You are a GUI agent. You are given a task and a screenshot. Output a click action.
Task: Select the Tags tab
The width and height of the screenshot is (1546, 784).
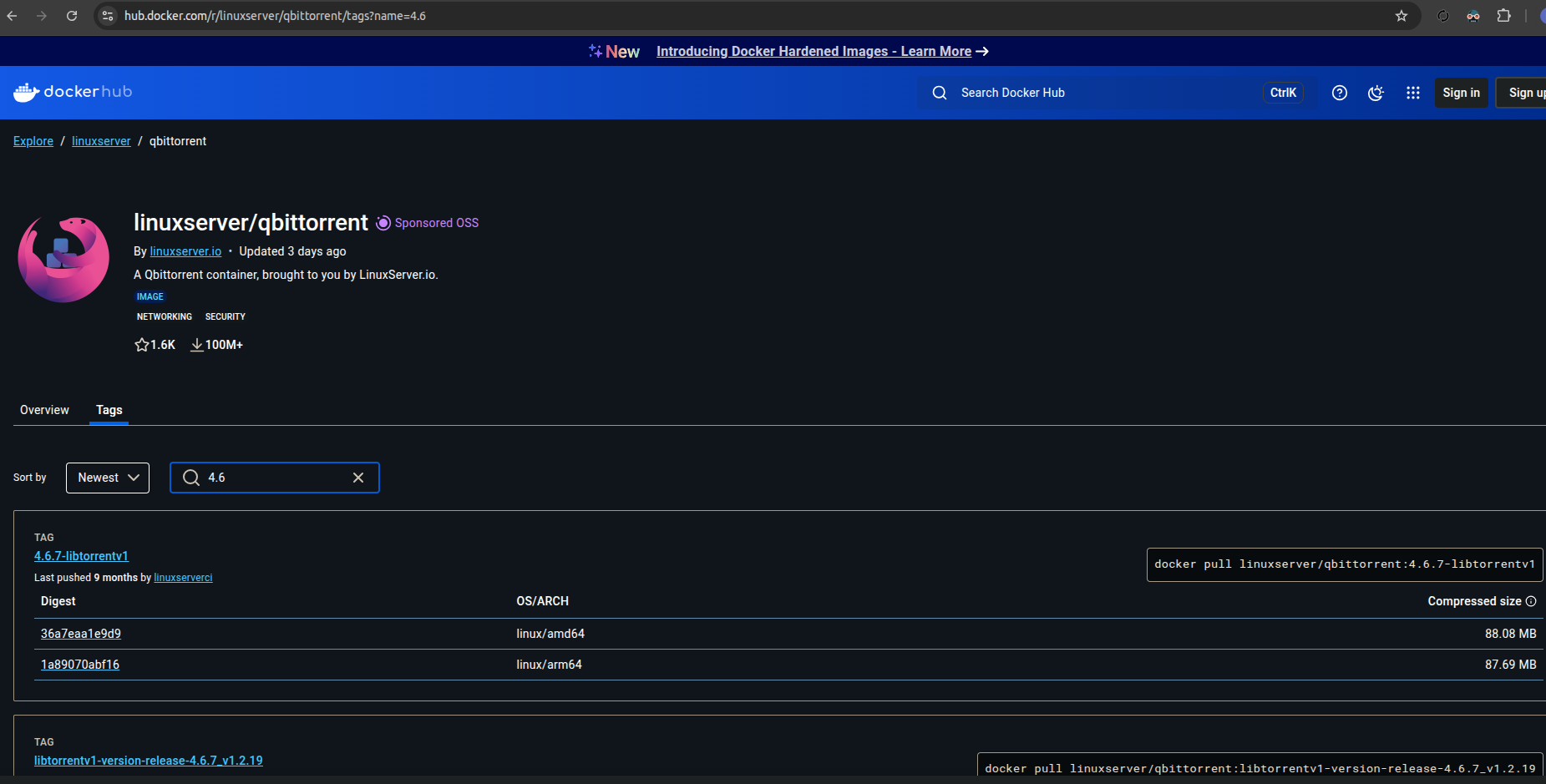point(109,410)
